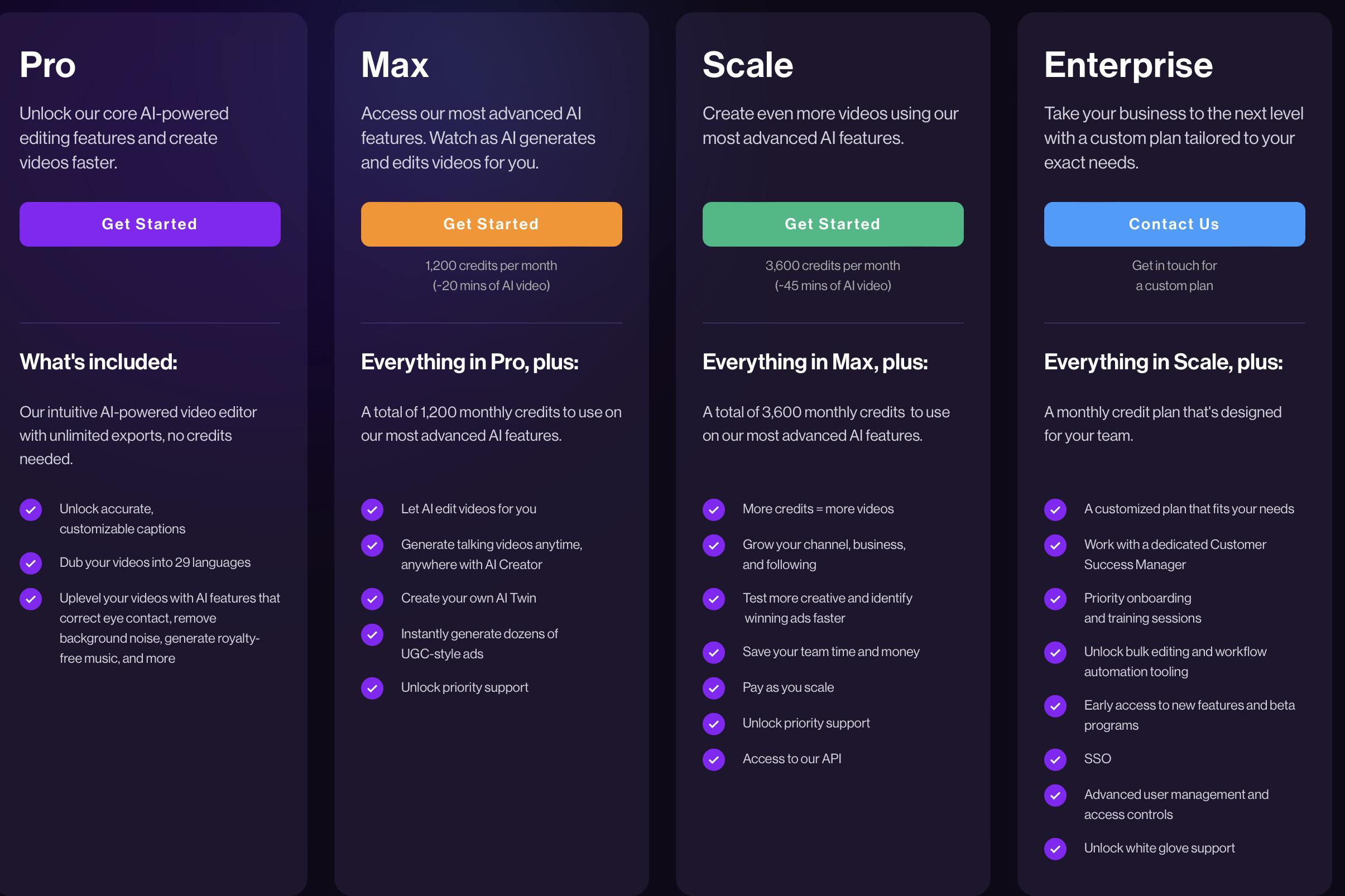Screen dimensions: 1345x896
Task: Click checkmark next to Create your own AI Twin
Action: 372,599
